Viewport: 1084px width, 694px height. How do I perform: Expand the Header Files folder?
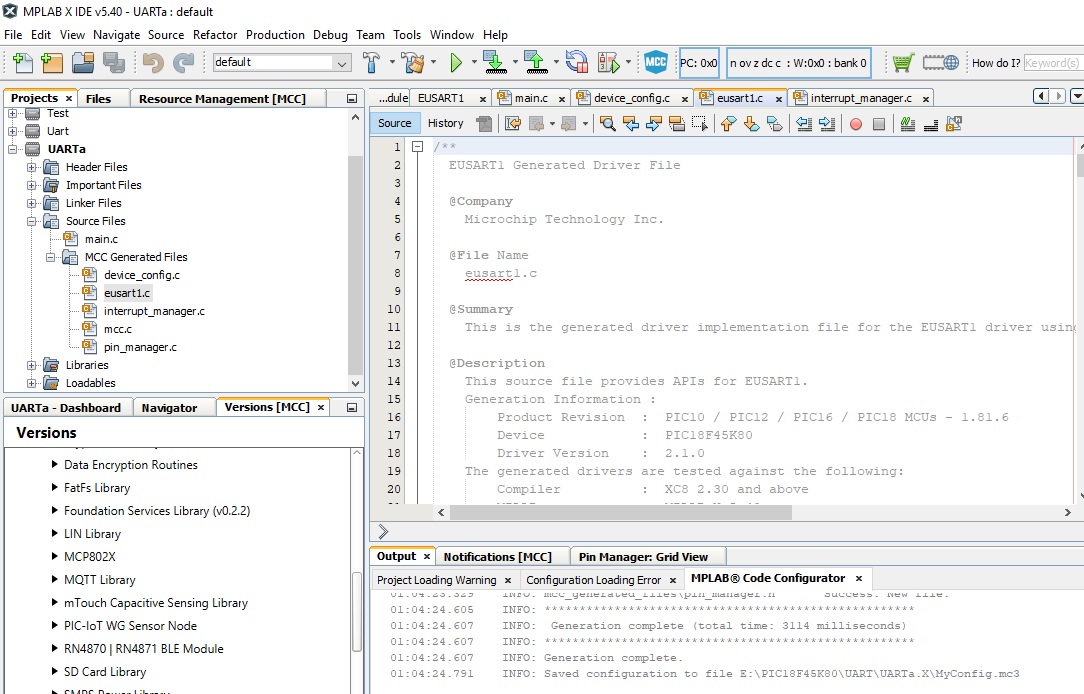click(x=32, y=167)
